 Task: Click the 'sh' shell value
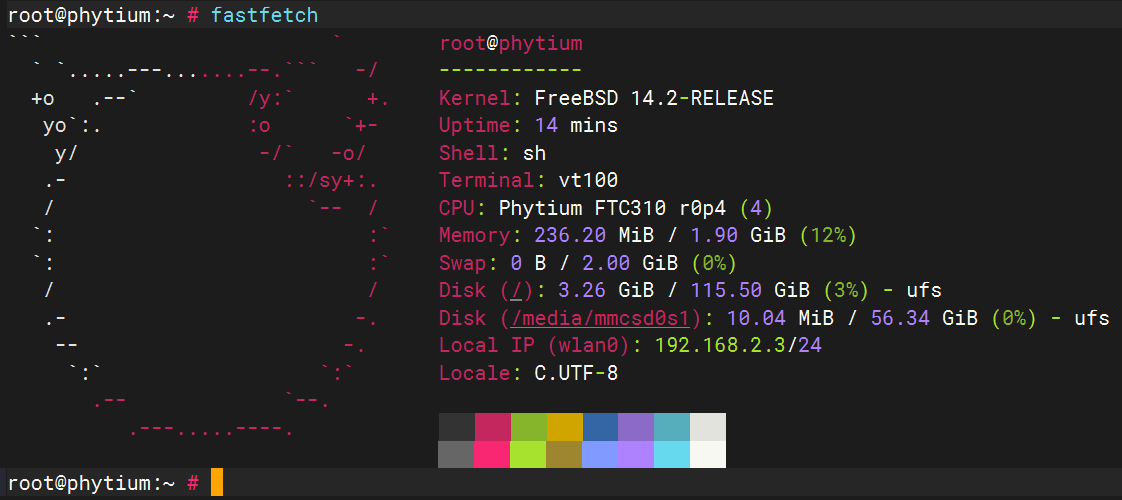(x=535, y=153)
